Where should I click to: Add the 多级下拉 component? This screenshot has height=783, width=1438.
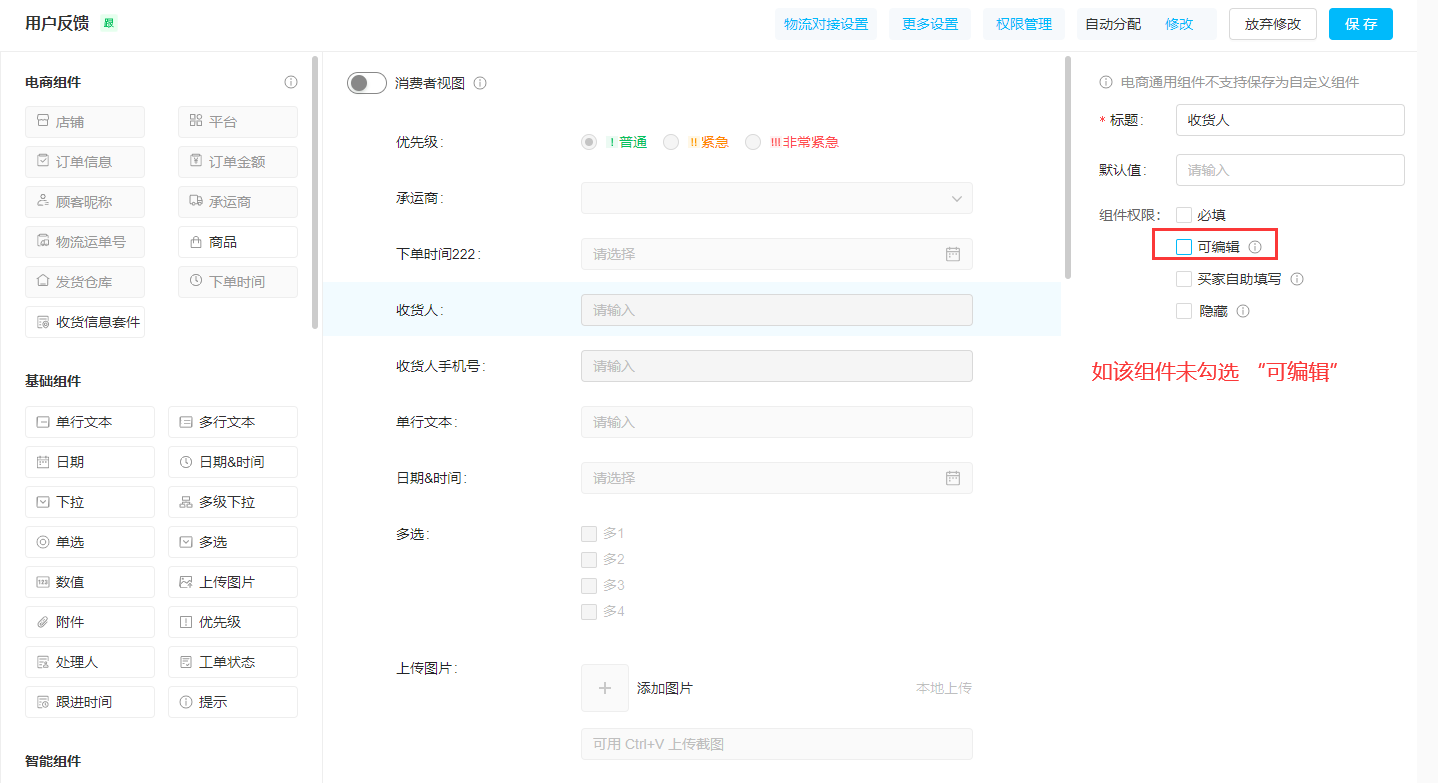233,502
